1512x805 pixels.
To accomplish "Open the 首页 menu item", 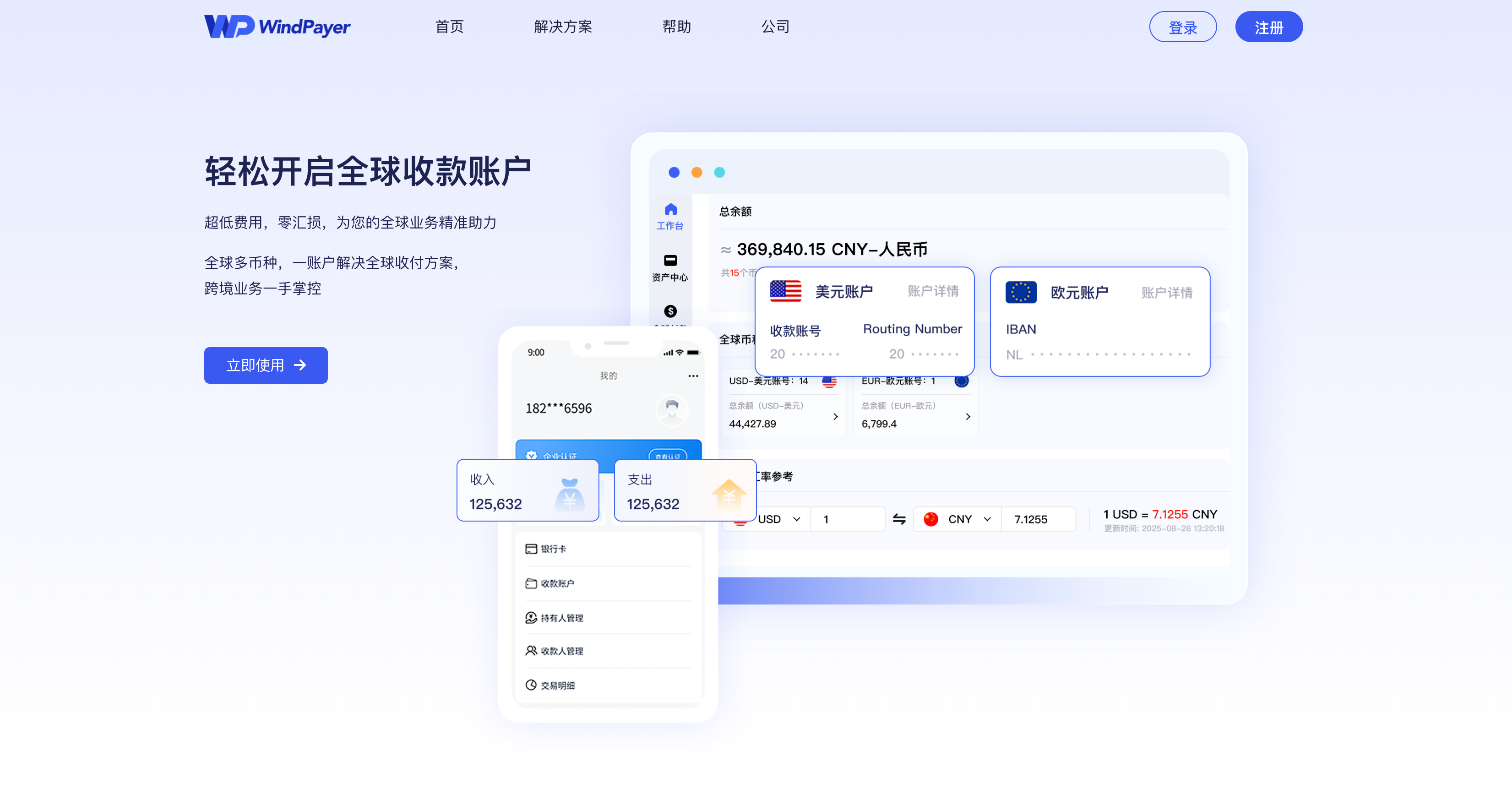I will 449,27.
